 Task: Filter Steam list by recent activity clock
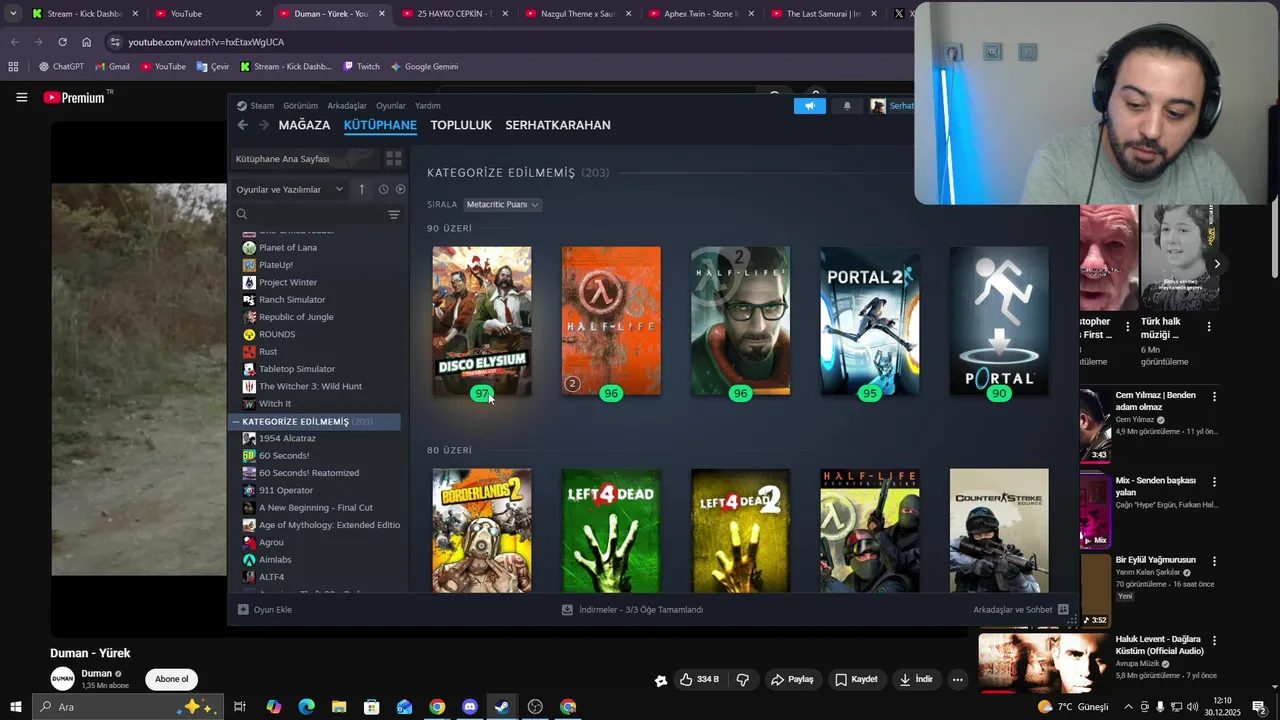[383, 189]
